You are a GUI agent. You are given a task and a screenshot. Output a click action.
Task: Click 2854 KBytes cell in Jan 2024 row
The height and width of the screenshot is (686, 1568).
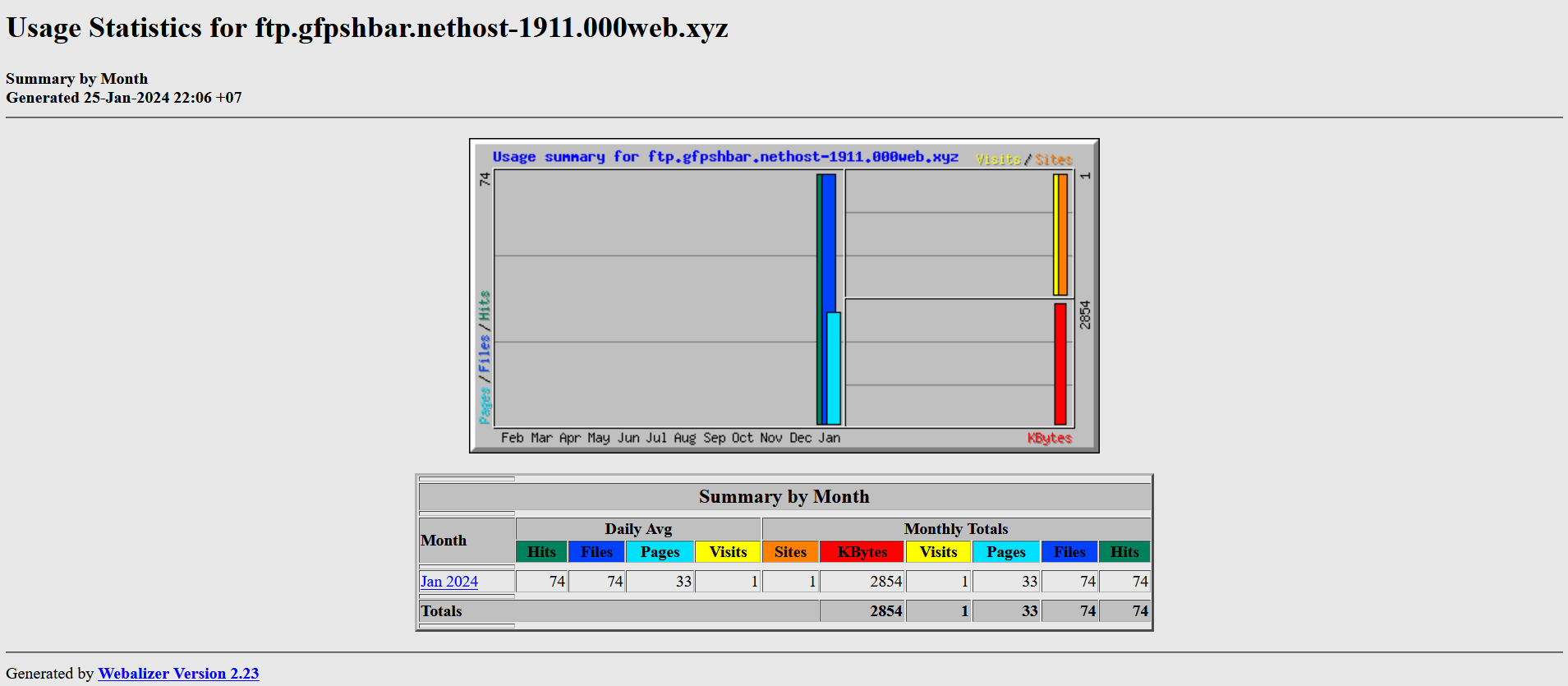(x=862, y=582)
